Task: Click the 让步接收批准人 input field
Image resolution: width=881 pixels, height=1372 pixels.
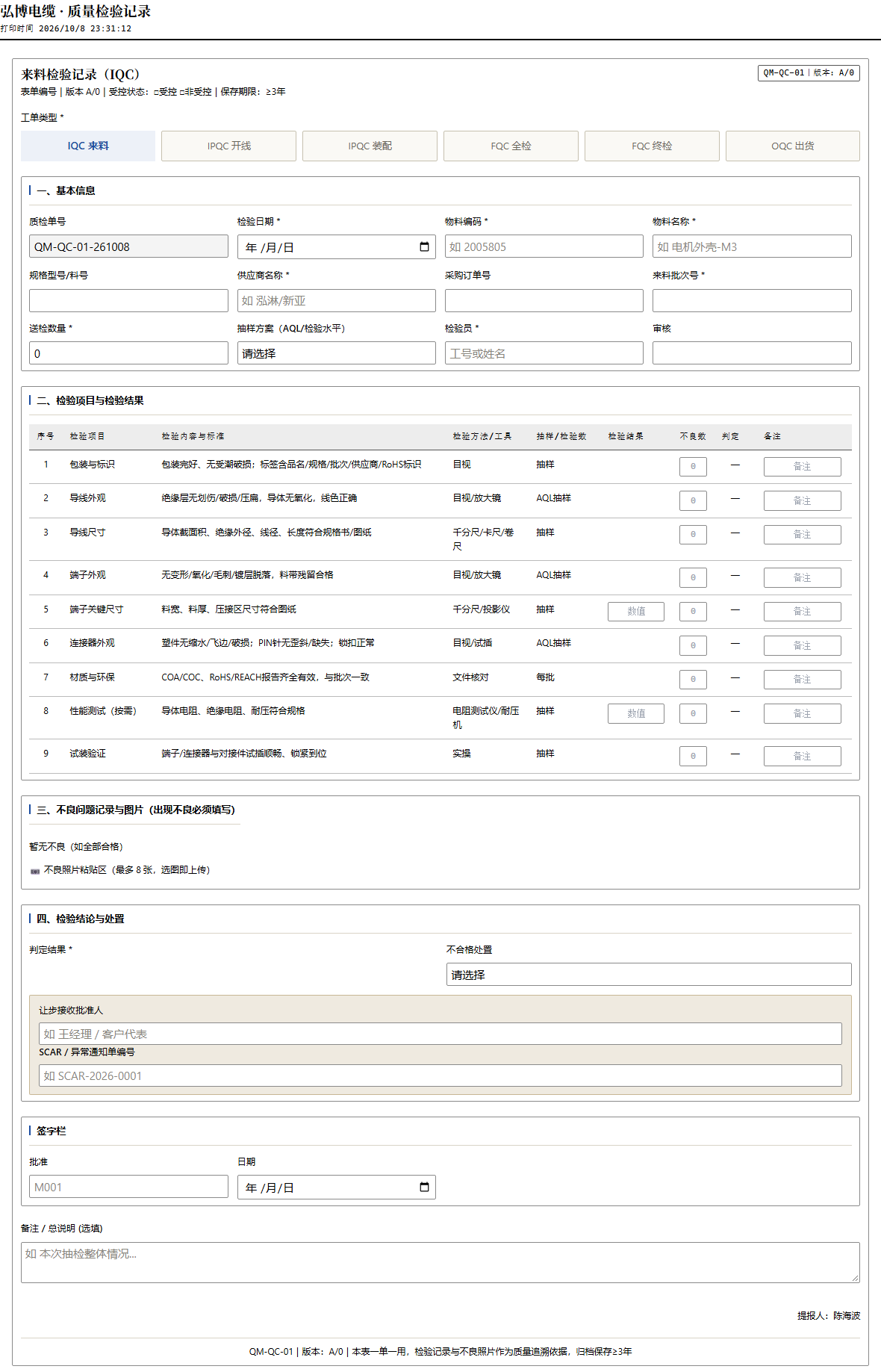Action: 441,1034
